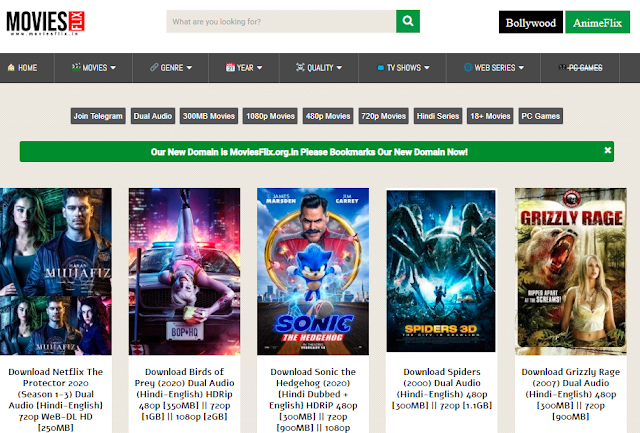Click the MoviesFlix logo

45,22
